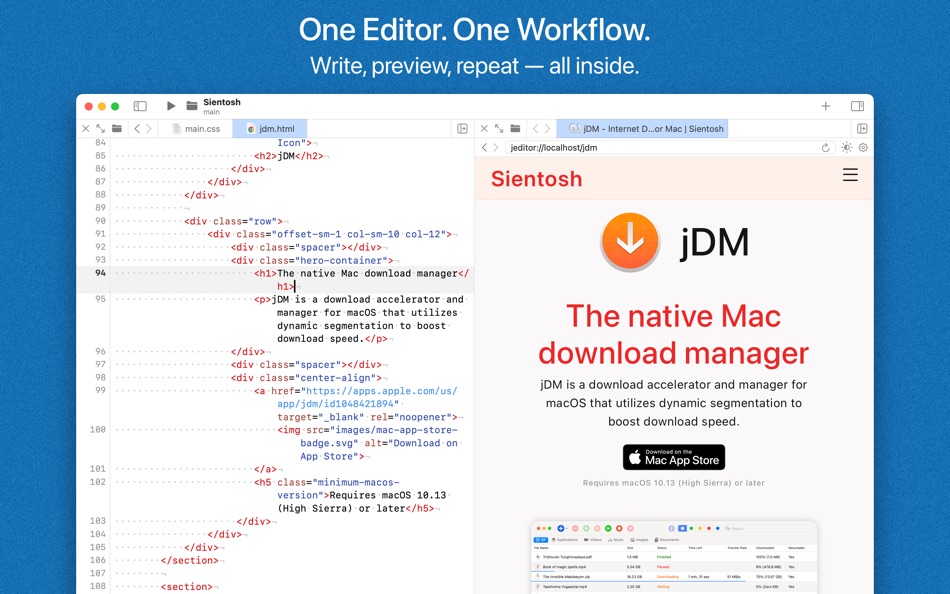Go forward in left editor pane history
Image resolution: width=950 pixels, height=594 pixels.
(149, 128)
